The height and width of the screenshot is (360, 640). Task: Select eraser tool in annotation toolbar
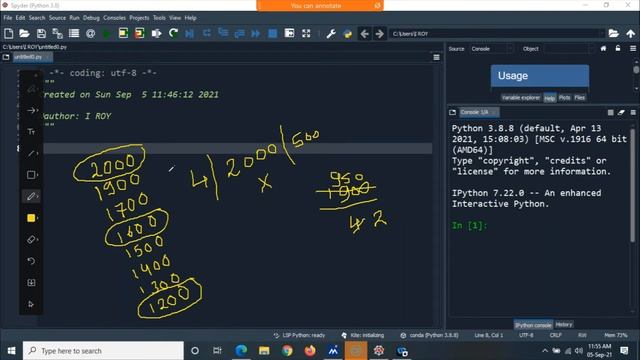tap(31, 240)
